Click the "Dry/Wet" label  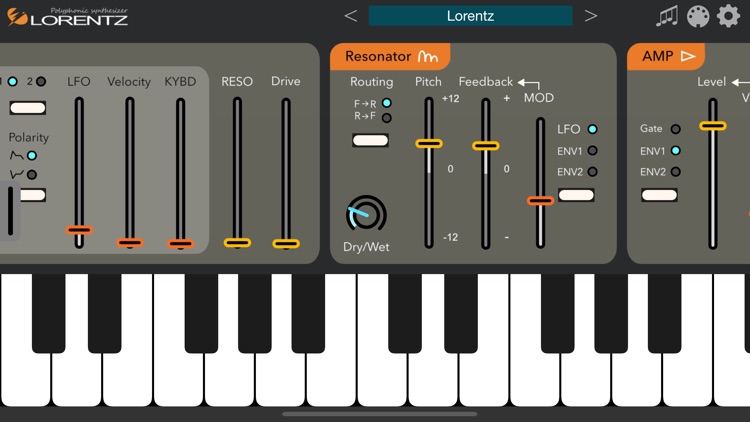pyautogui.click(x=366, y=247)
